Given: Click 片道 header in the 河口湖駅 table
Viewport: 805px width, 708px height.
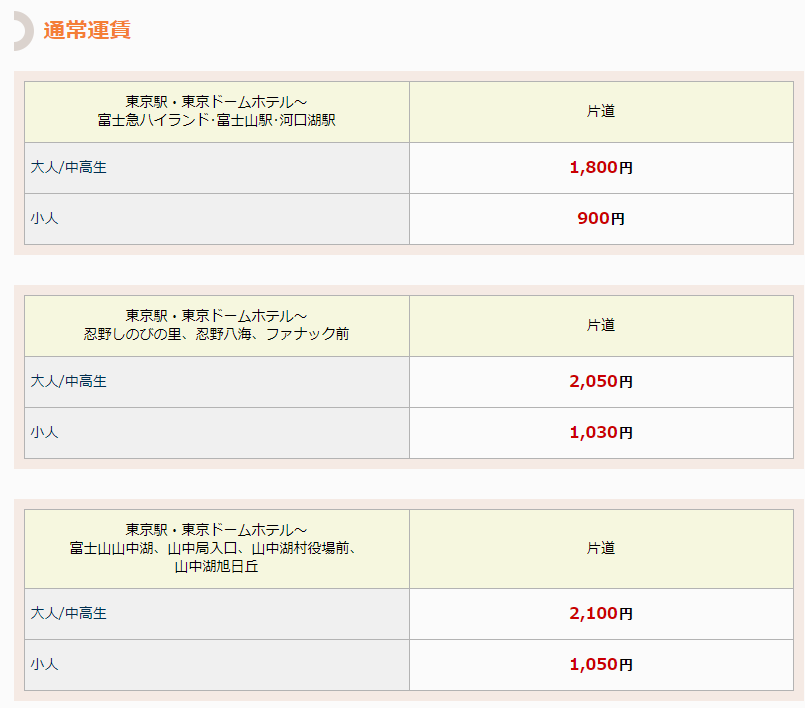Looking at the screenshot, I should pos(601,111).
